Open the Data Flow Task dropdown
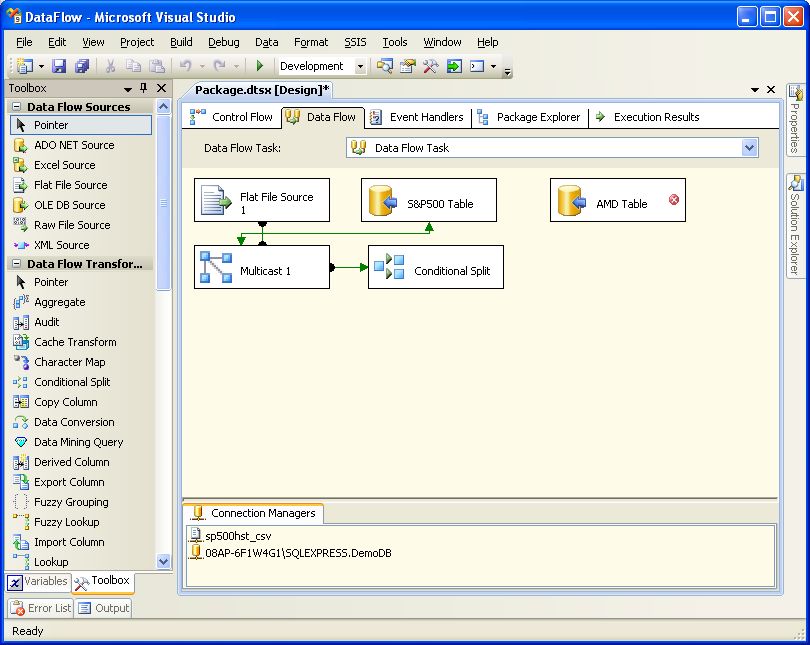 [750, 148]
